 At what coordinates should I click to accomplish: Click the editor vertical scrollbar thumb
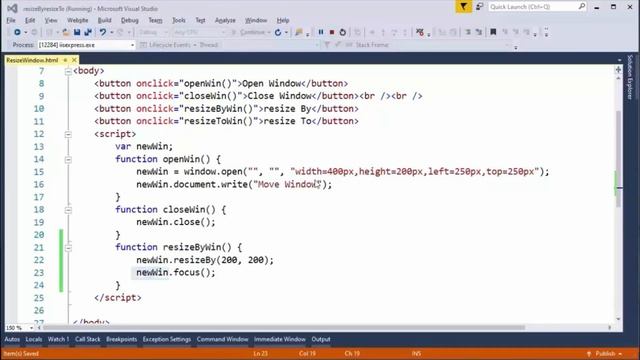click(618, 159)
